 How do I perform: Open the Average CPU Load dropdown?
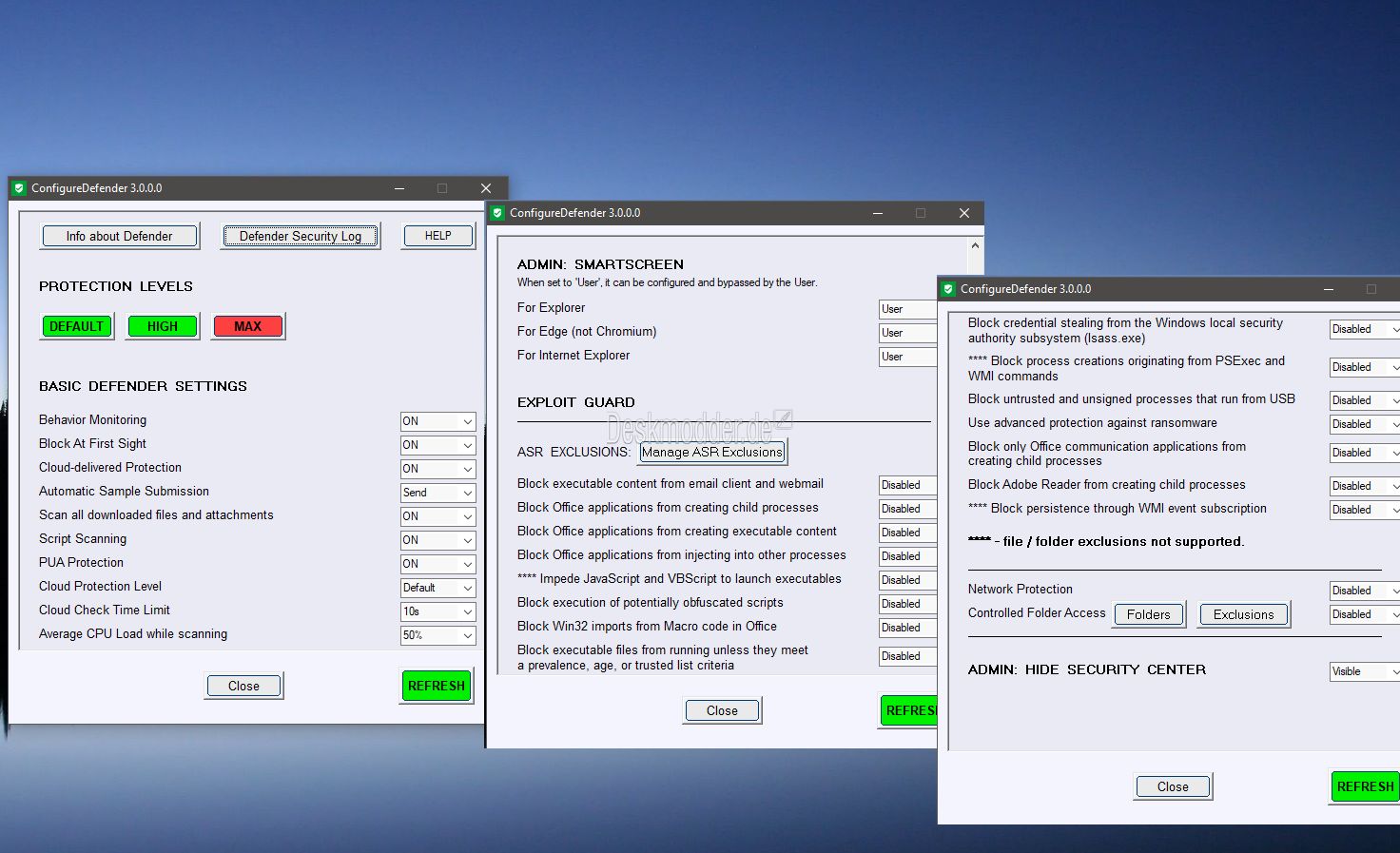437,635
